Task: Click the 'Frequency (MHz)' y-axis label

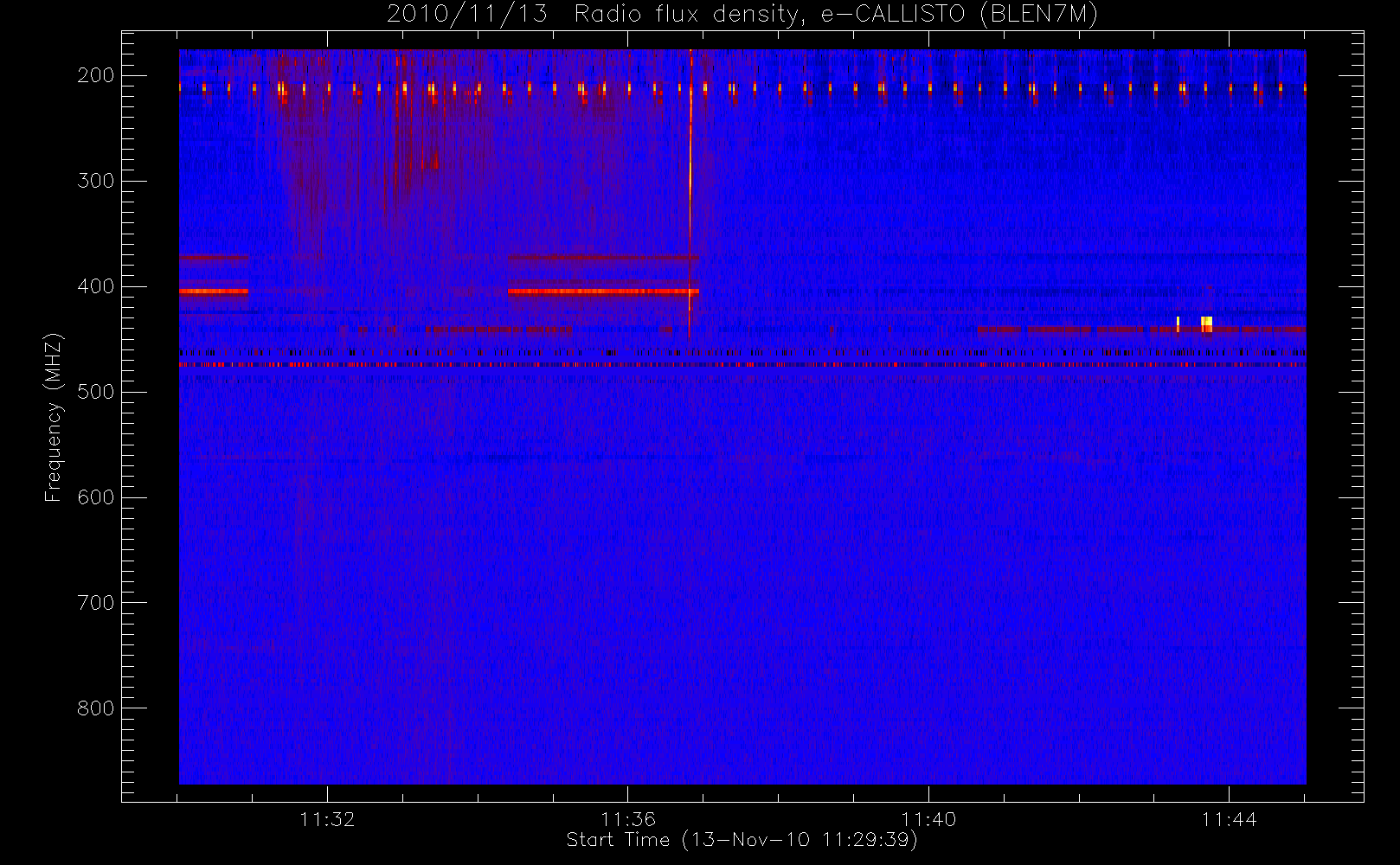Action: click(54, 418)
